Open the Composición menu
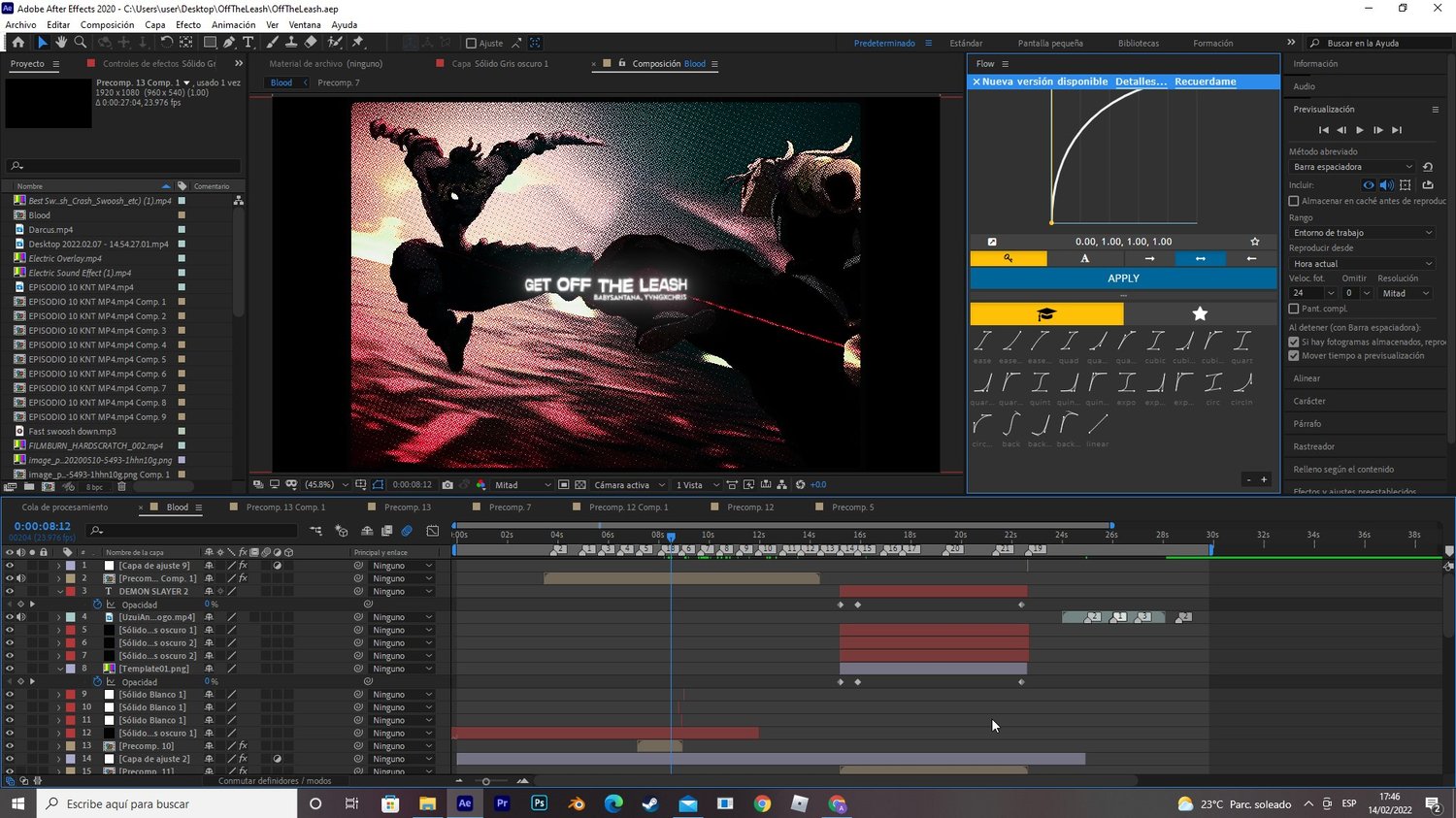The width and height of the screenshot is (1456, 818). pos(107,25)
